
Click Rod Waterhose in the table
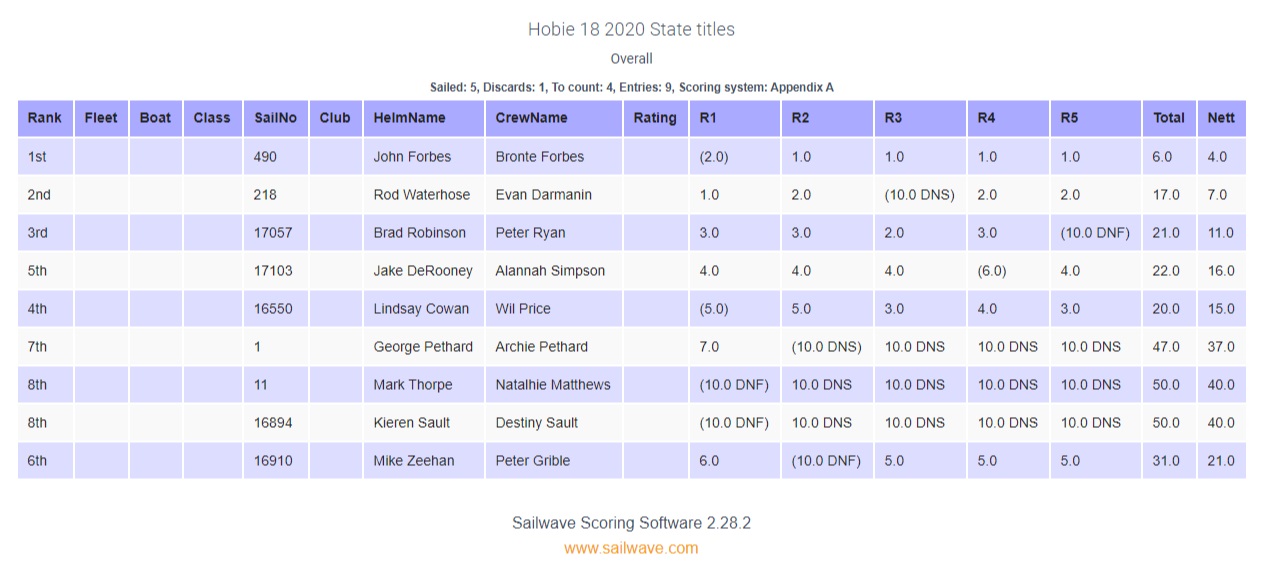pos(418,195)
